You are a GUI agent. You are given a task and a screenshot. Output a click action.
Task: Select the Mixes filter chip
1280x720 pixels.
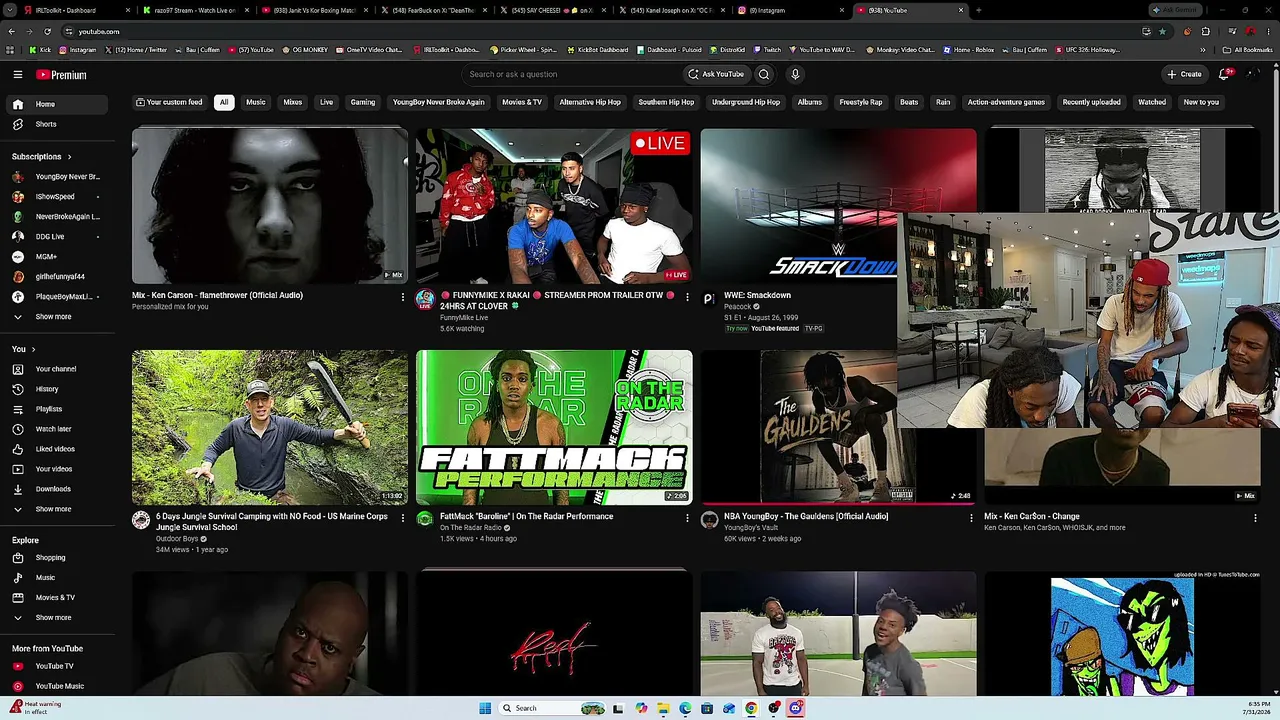click(293, 102)
